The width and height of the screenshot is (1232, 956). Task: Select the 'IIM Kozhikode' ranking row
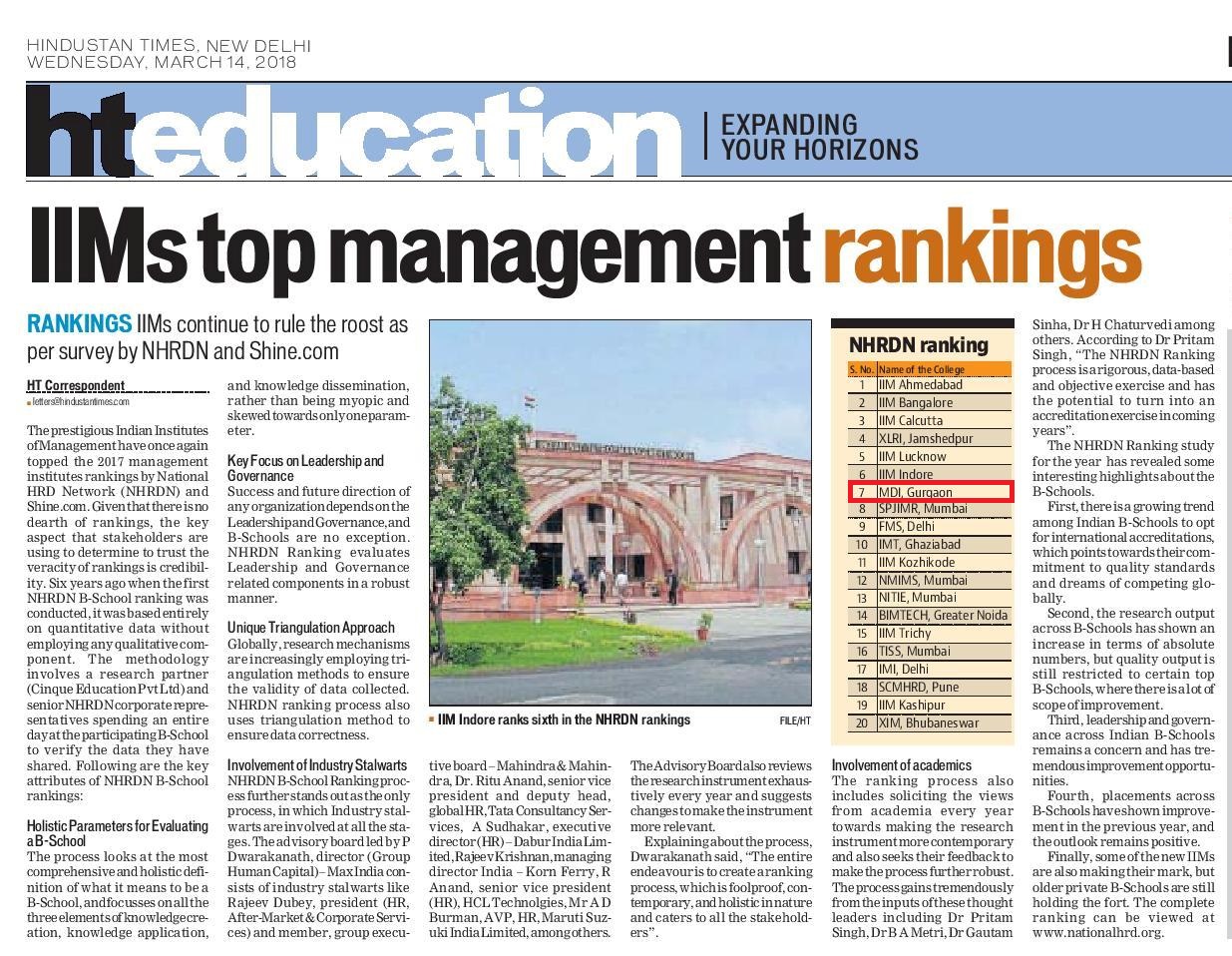[x=930, y=562]
